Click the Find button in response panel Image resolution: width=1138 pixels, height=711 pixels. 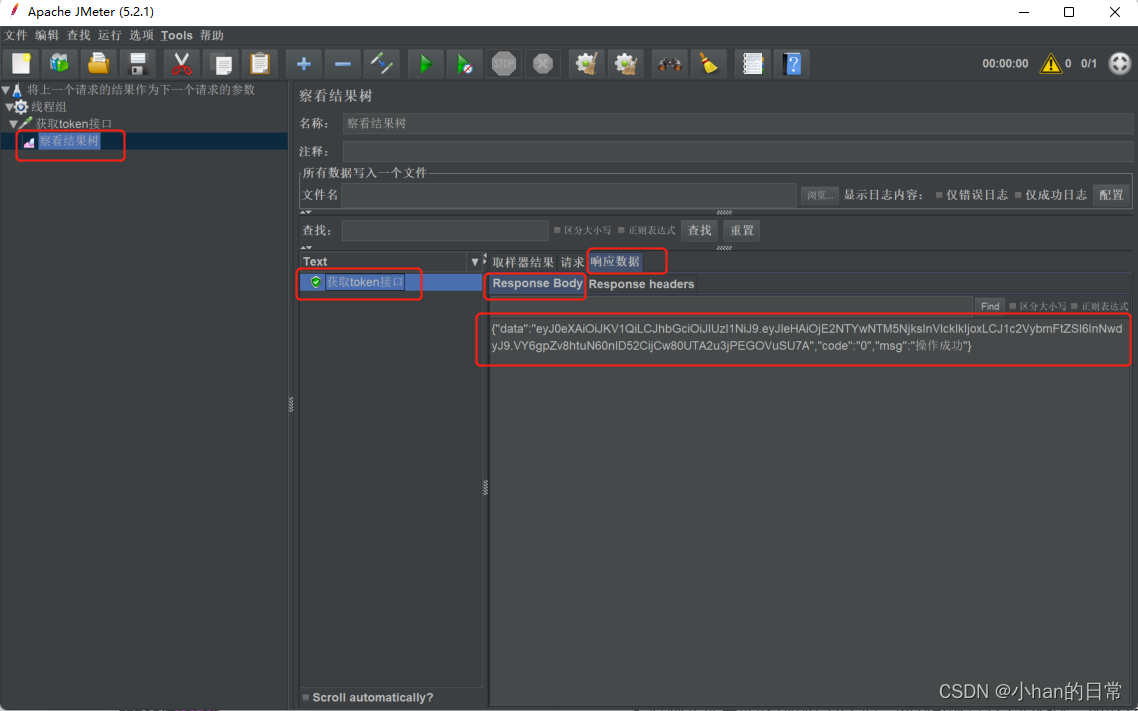pyautogui.click(x=990, y=307)
